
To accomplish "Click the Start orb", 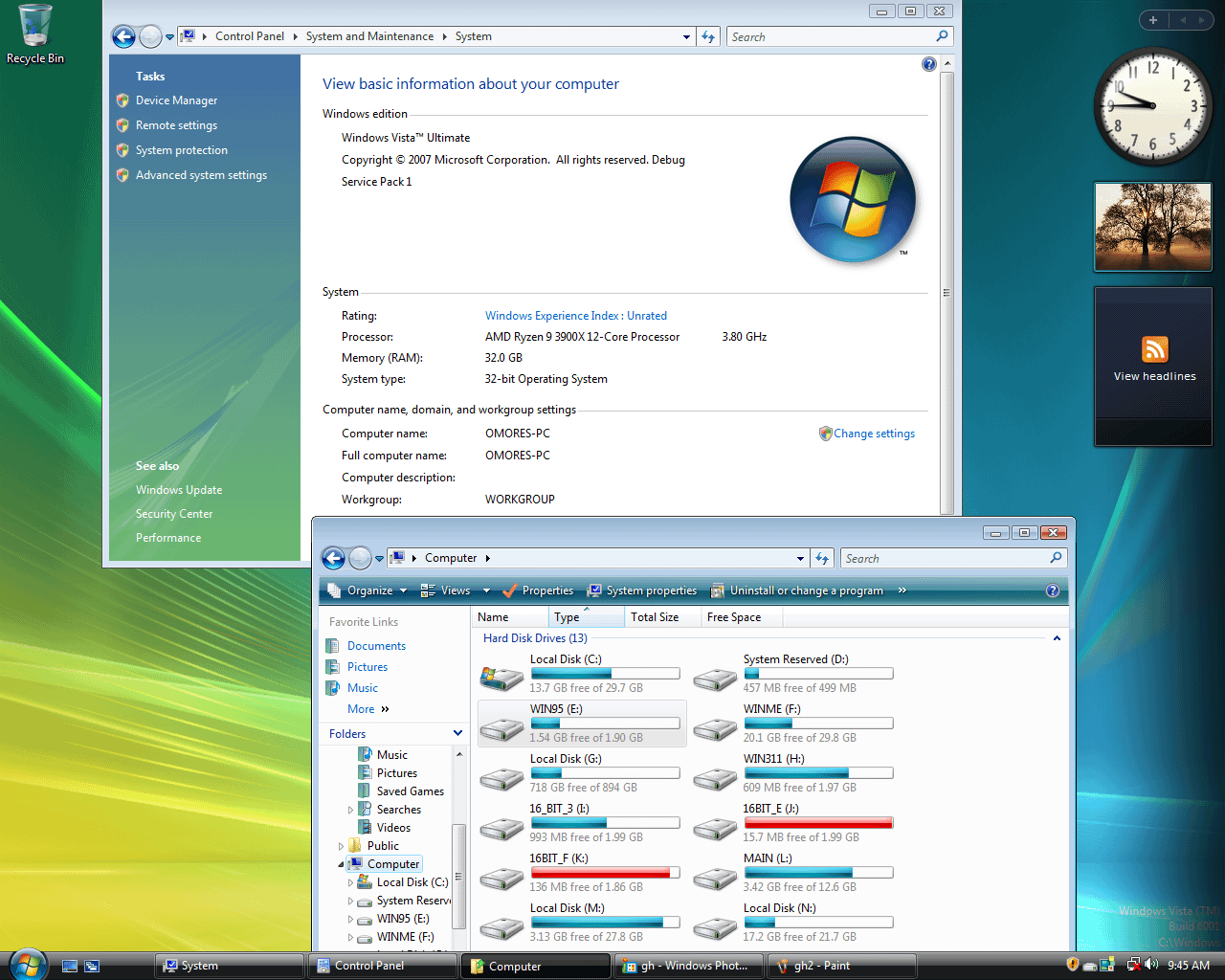I will [27, 965].
